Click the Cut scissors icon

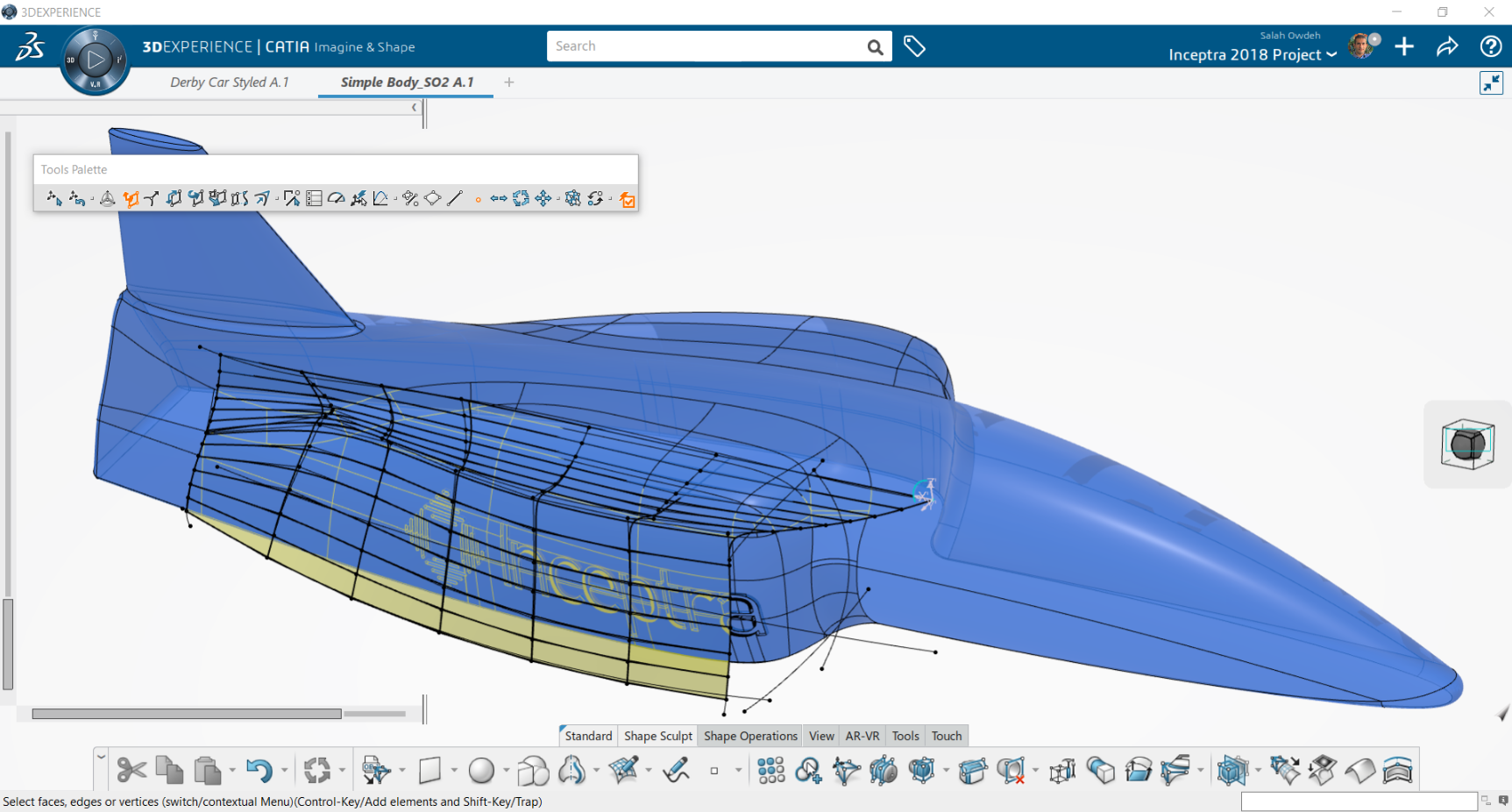(131, 771)
